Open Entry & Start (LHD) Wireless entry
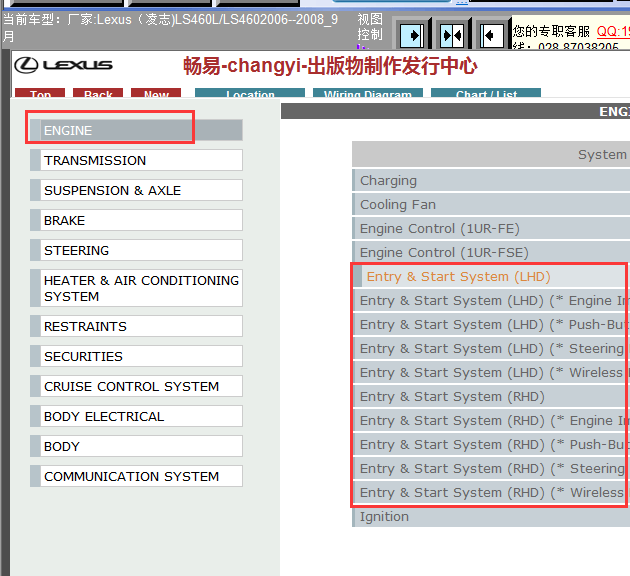 pos(491,372)
